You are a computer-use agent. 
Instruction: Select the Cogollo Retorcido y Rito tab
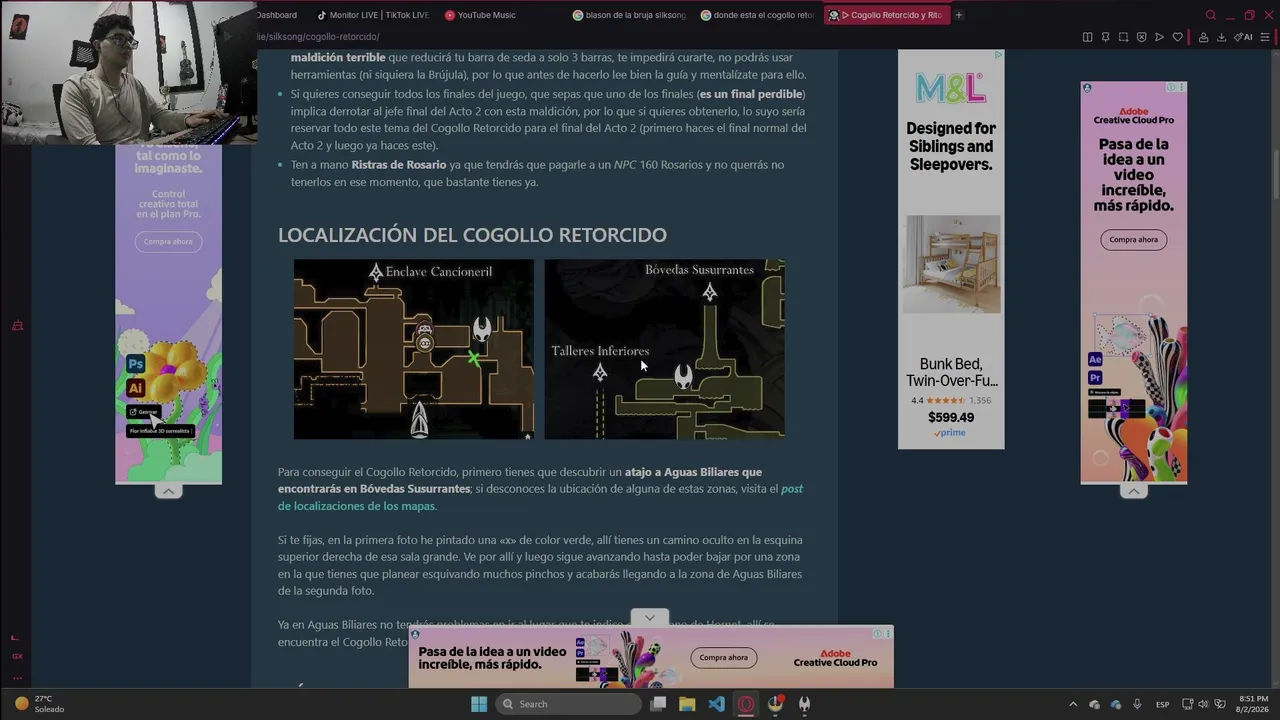886,15
